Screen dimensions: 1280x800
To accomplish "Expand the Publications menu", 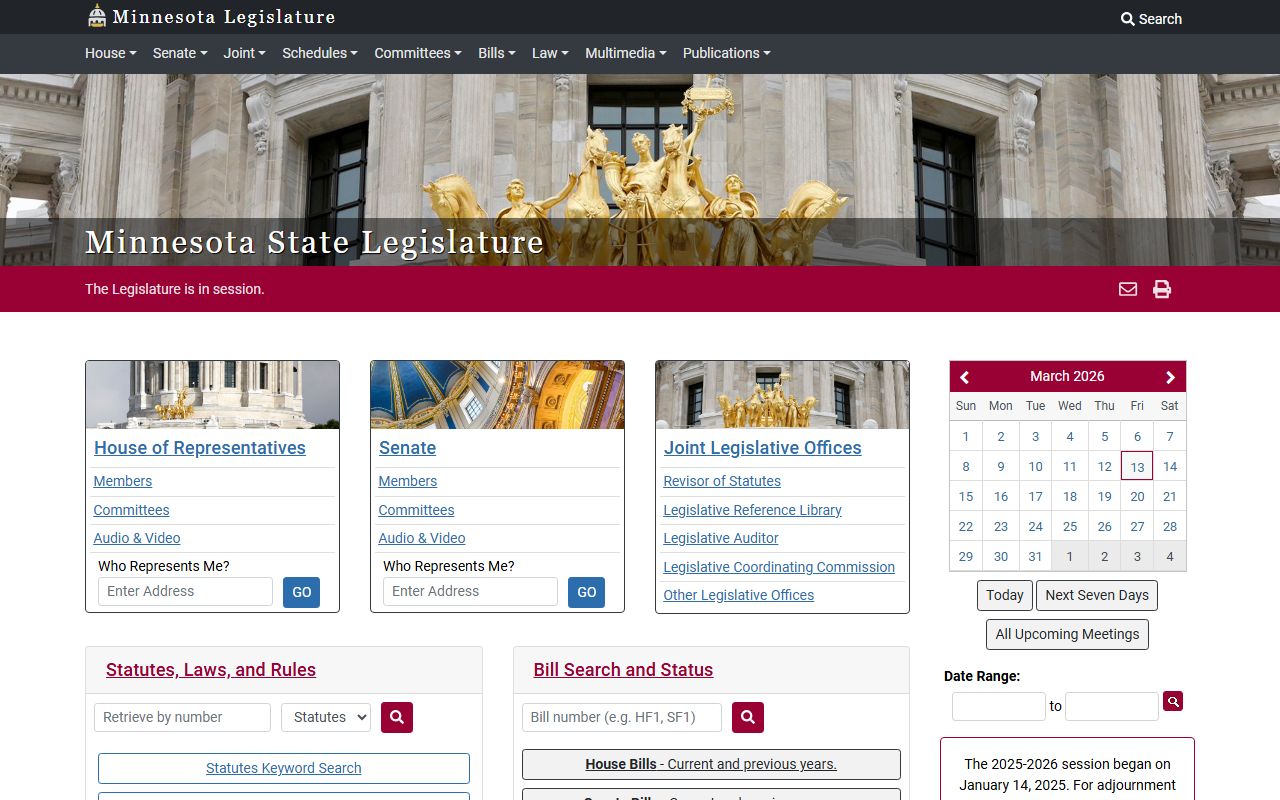I will pyautogui.click(x=727, y=53).
